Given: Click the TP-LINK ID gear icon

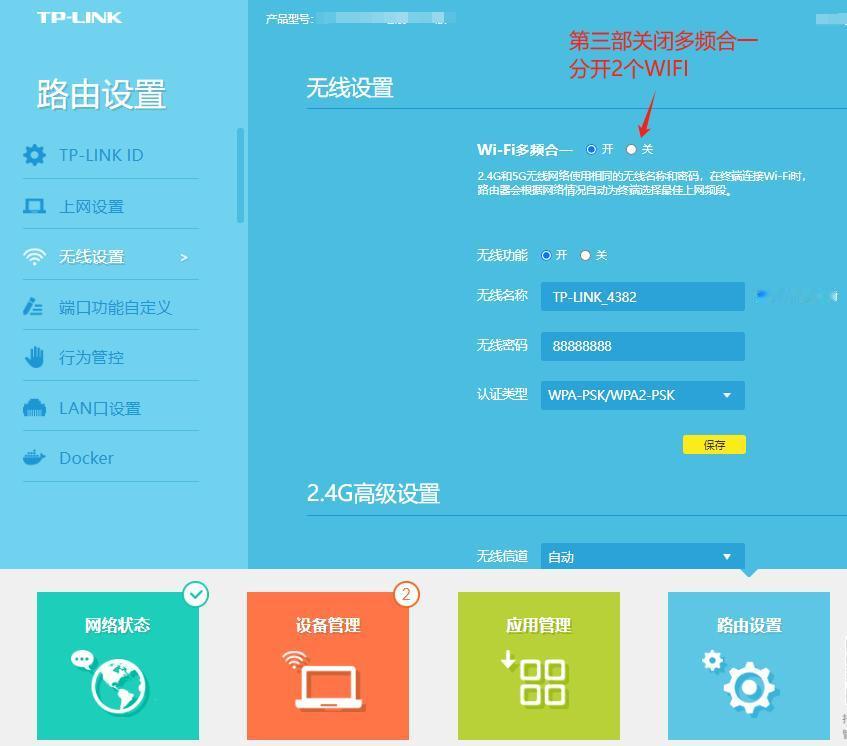Looking at the screenshot, I should (35, 155).
